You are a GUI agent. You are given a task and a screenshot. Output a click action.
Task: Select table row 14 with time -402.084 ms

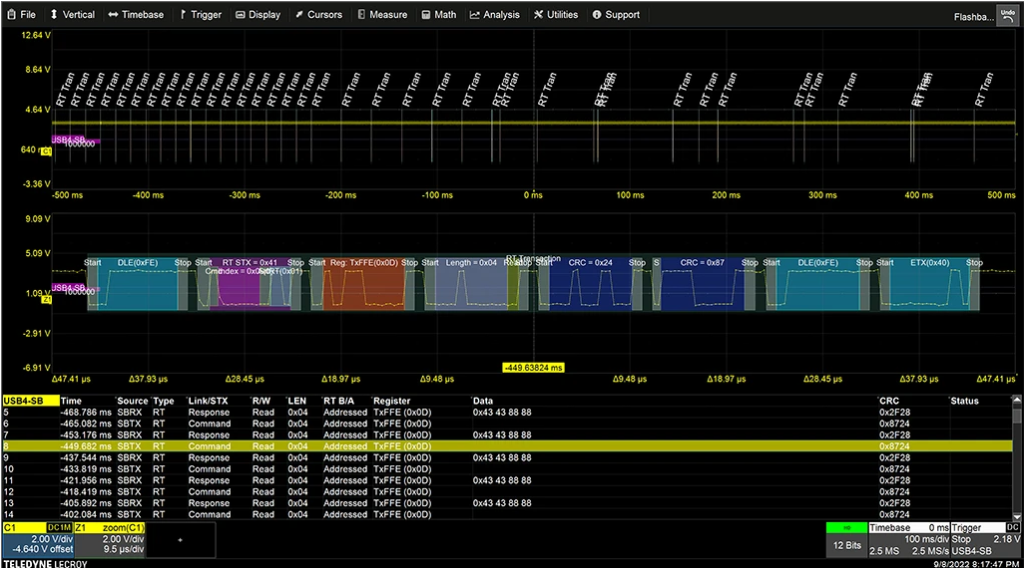point(507,514)
